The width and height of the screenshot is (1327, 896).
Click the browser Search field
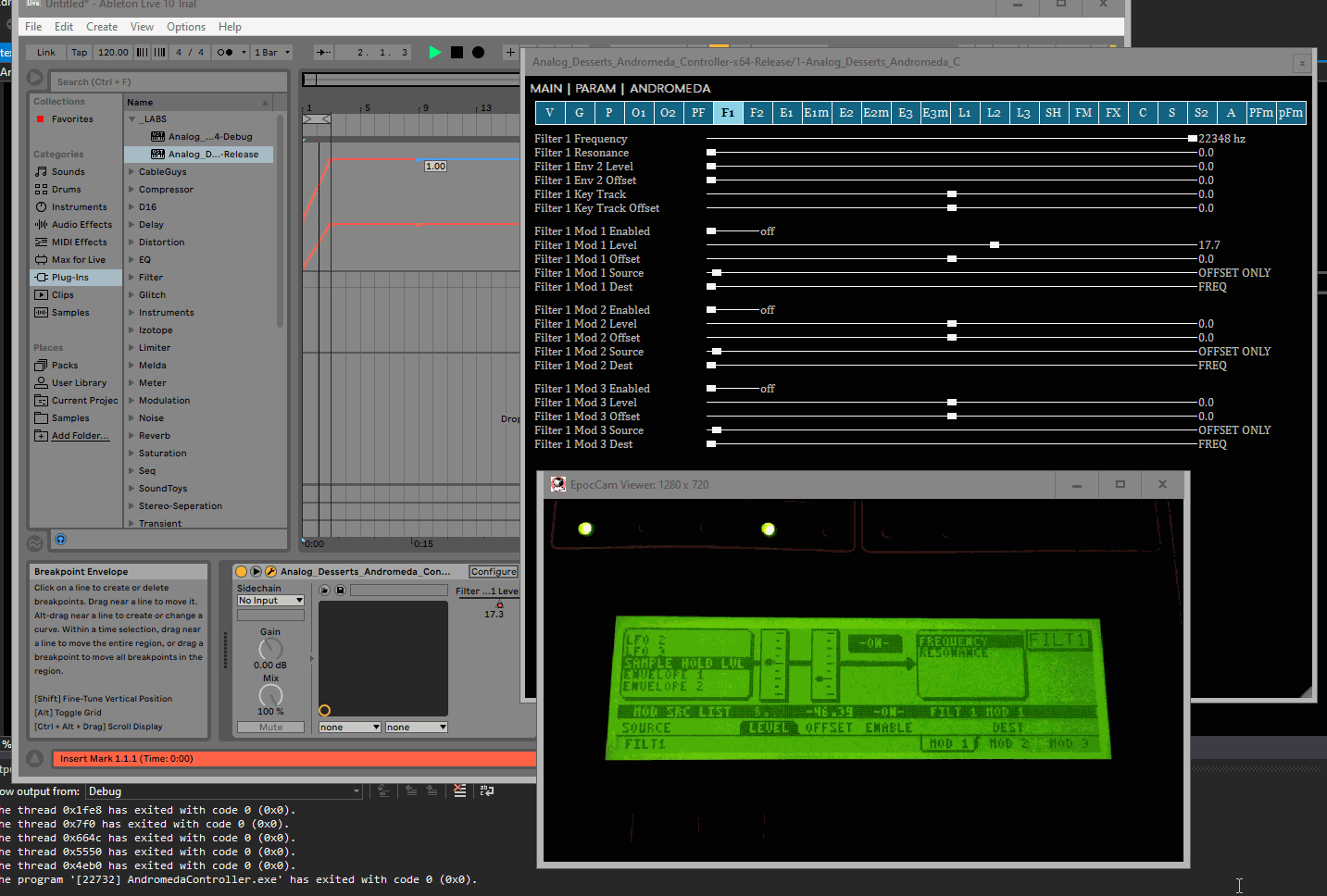tap(167, 81)
